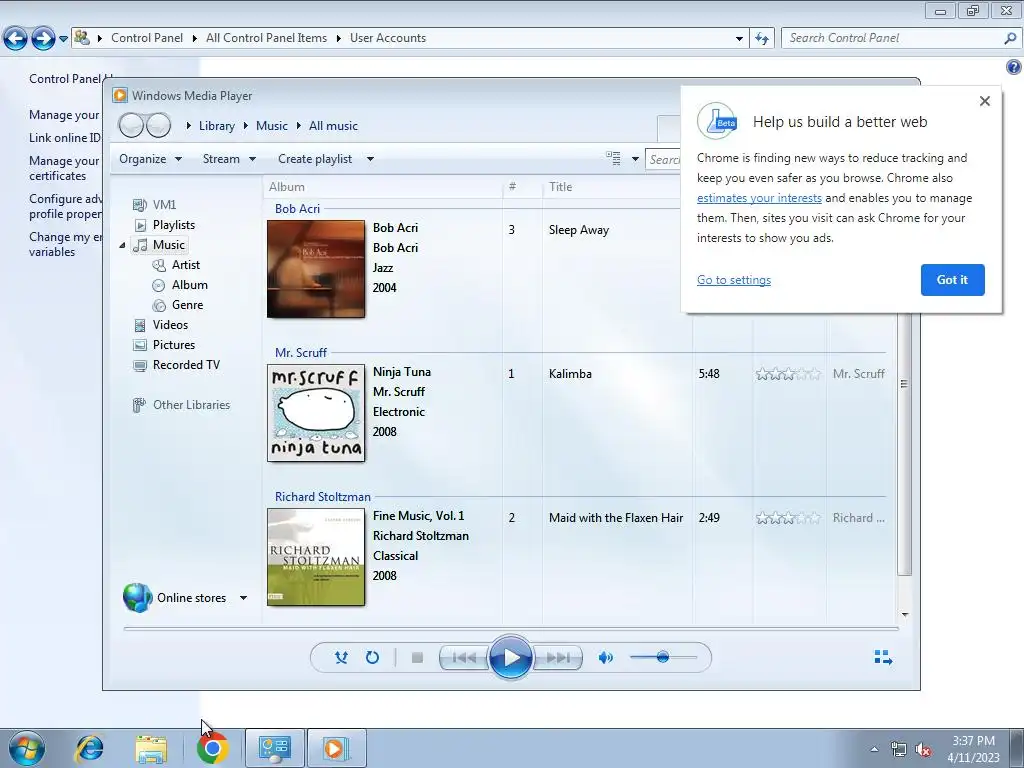Screen dimensions: 1024x768
Task: Focus the Media Player search box
Action: 663,159
